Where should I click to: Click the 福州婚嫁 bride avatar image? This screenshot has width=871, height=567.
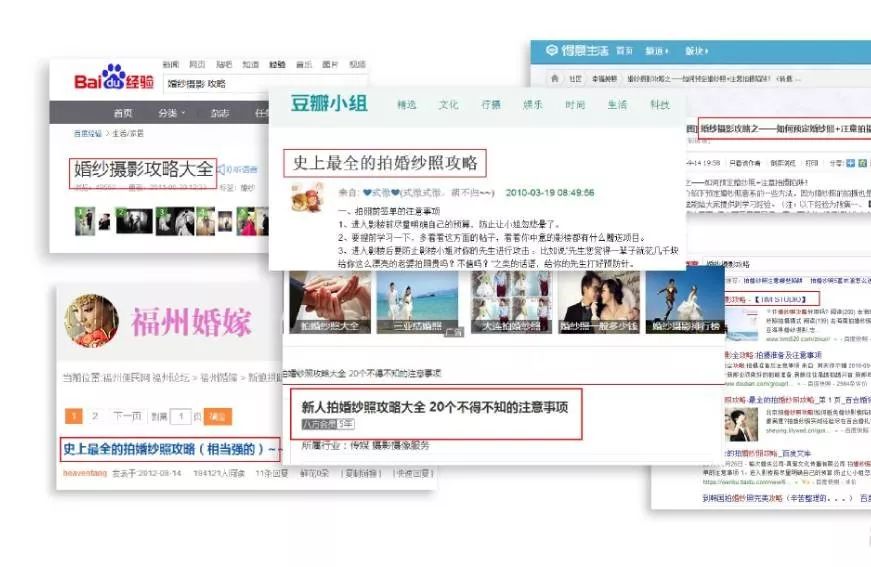pos(91,320)
